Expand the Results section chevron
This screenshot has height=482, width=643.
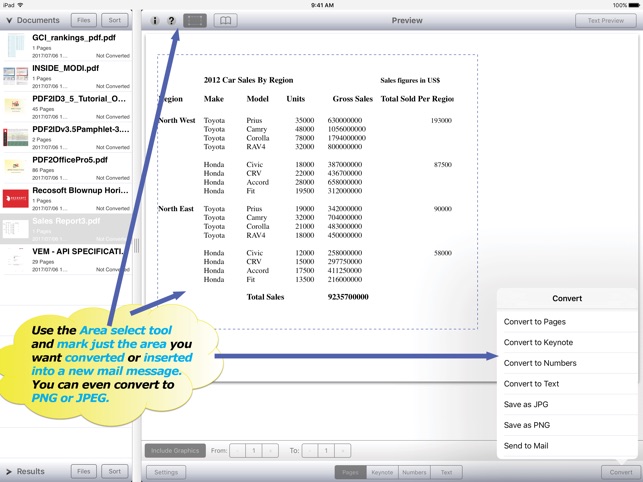[9, 472]
